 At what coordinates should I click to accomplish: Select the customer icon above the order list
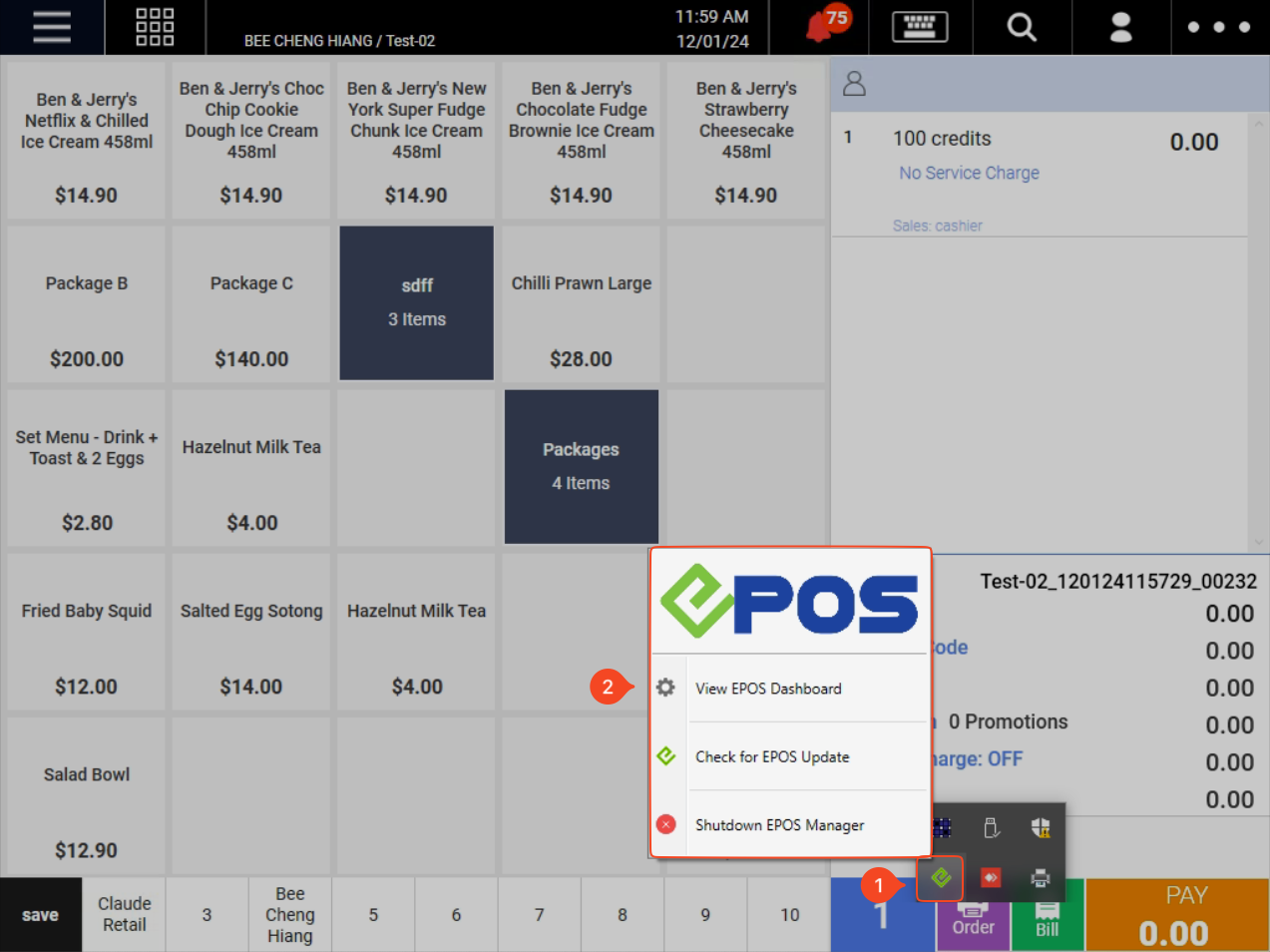click(854, 84)
